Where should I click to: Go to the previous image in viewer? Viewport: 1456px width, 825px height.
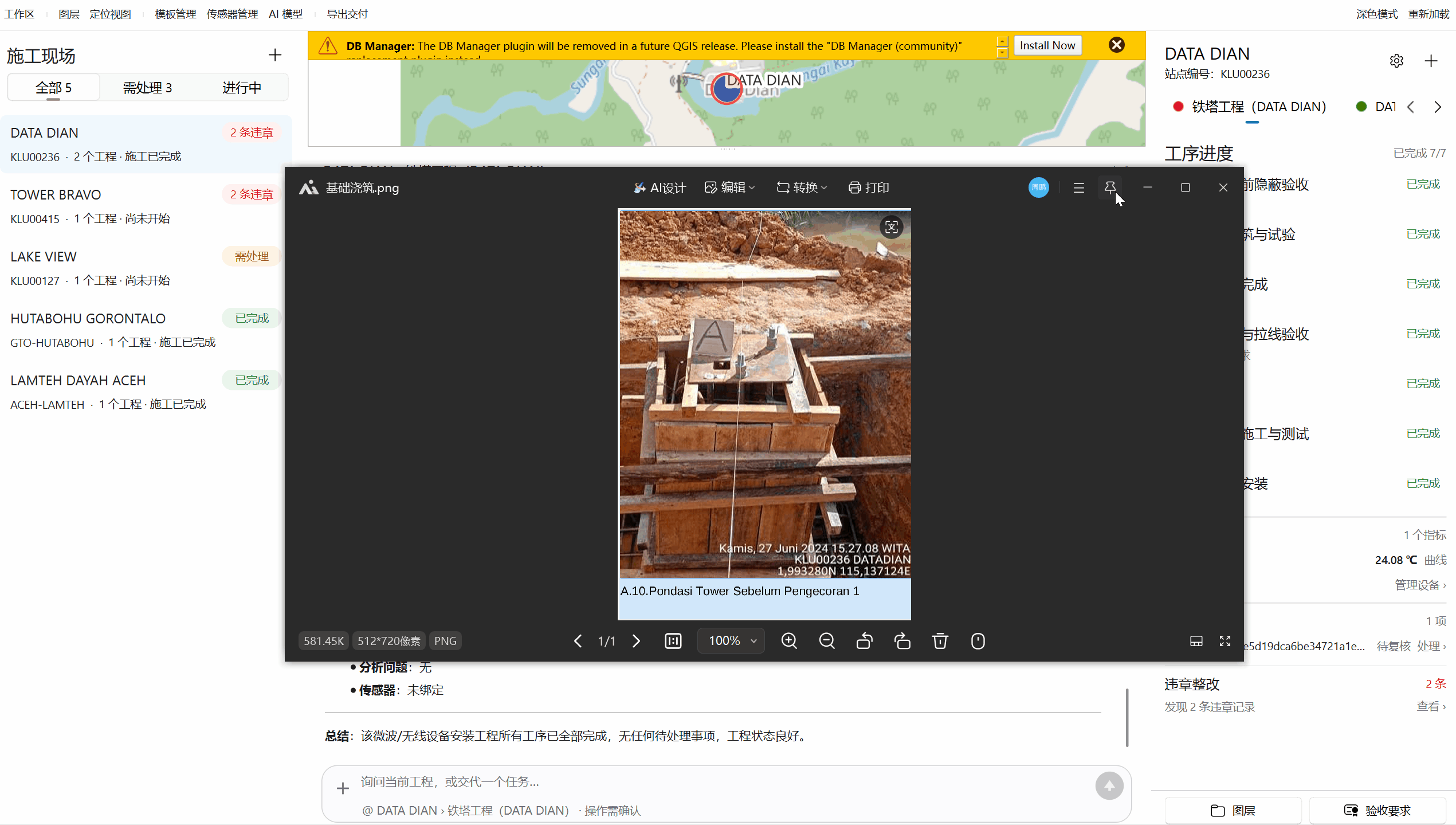578,641
